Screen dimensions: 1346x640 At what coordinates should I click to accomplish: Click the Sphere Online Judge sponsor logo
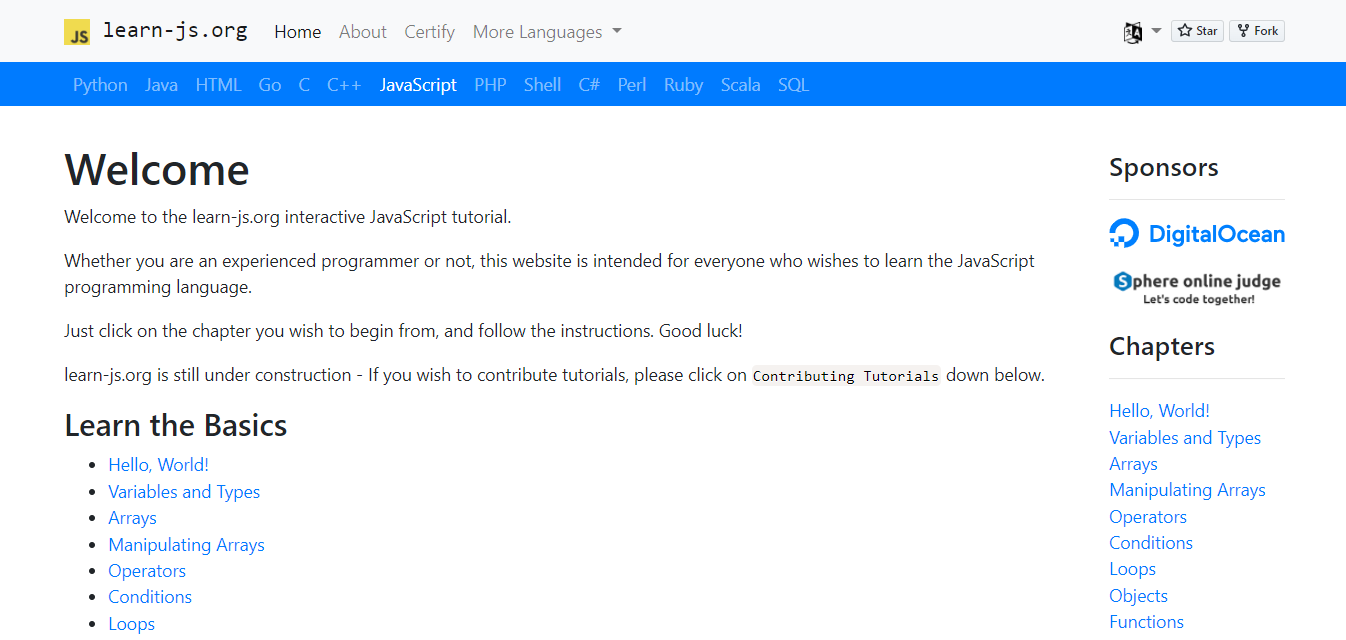tap(1196, 286)
